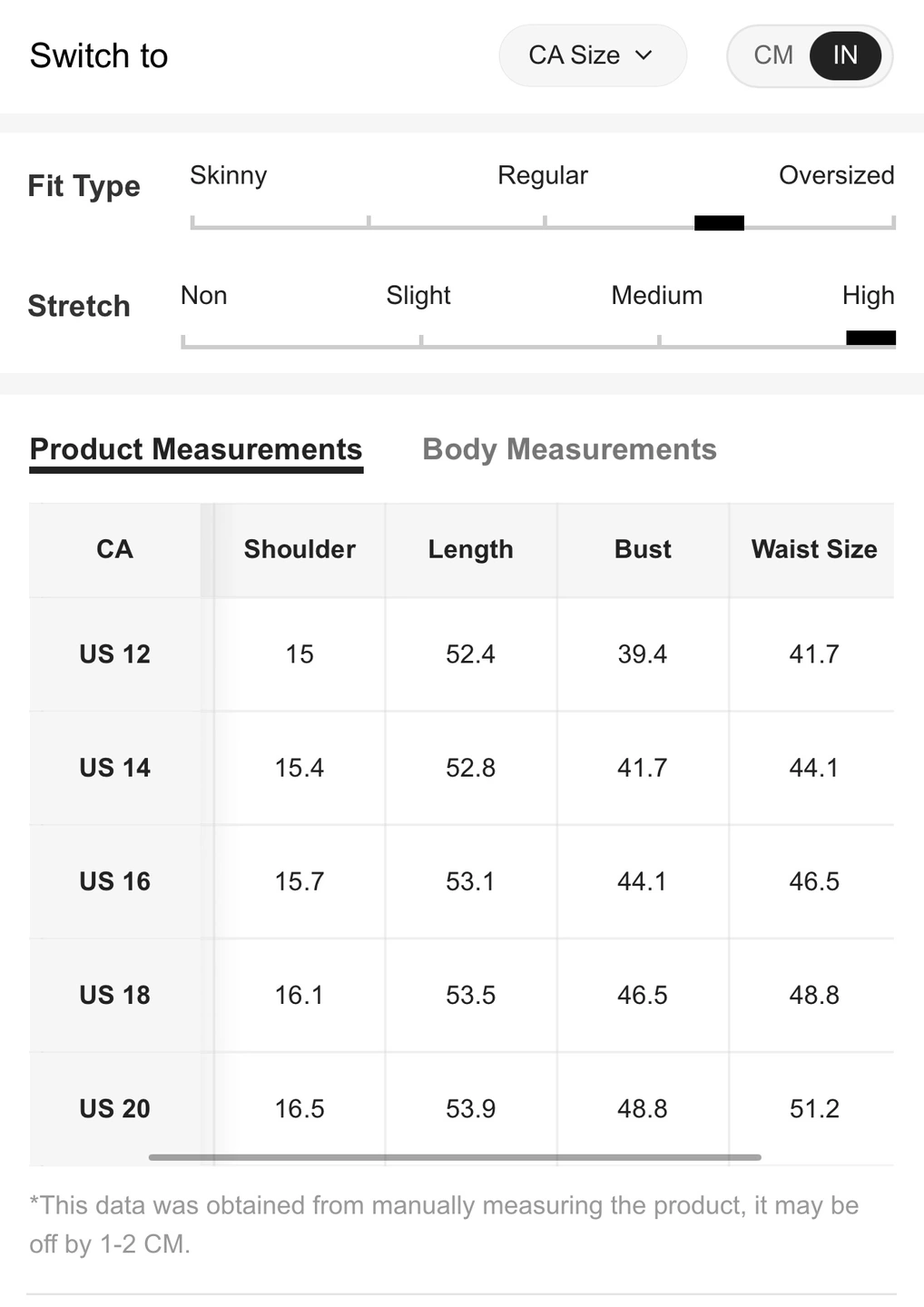Click the Oversized fit label
The image size is (924, 1307).
pos(836,175)
